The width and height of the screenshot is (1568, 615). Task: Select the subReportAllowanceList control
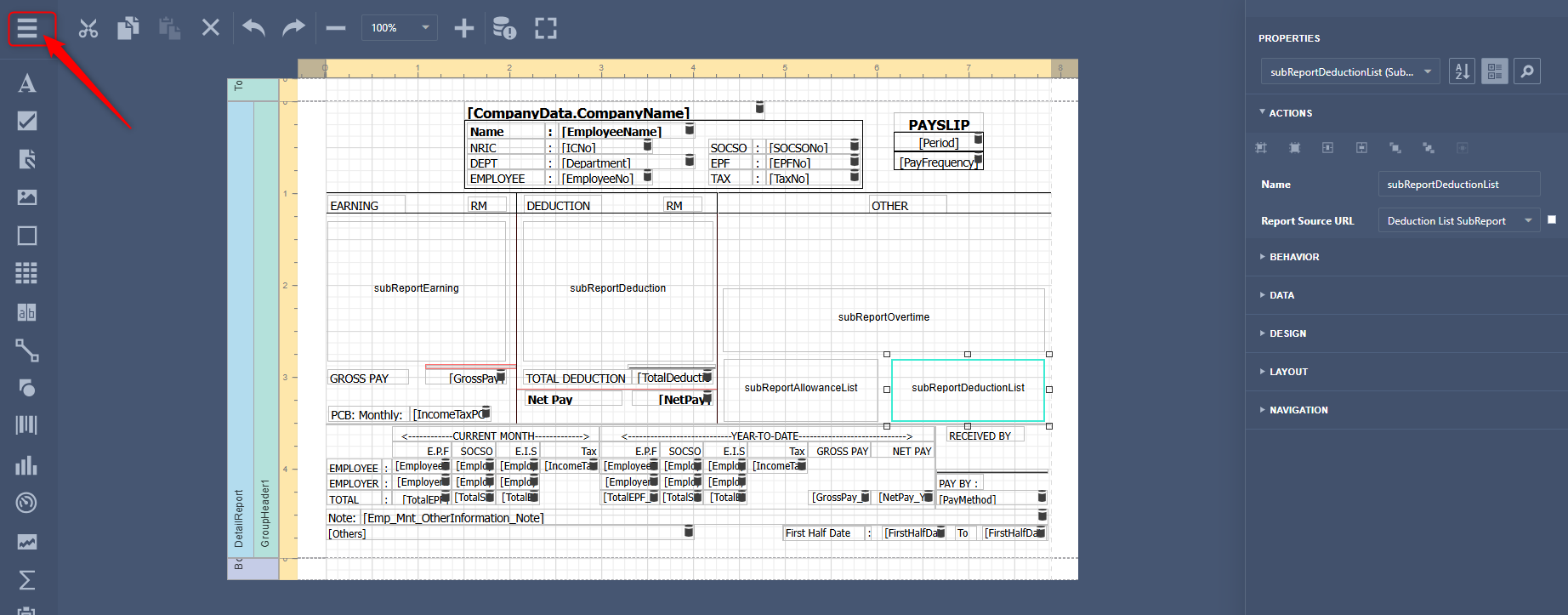801,390
